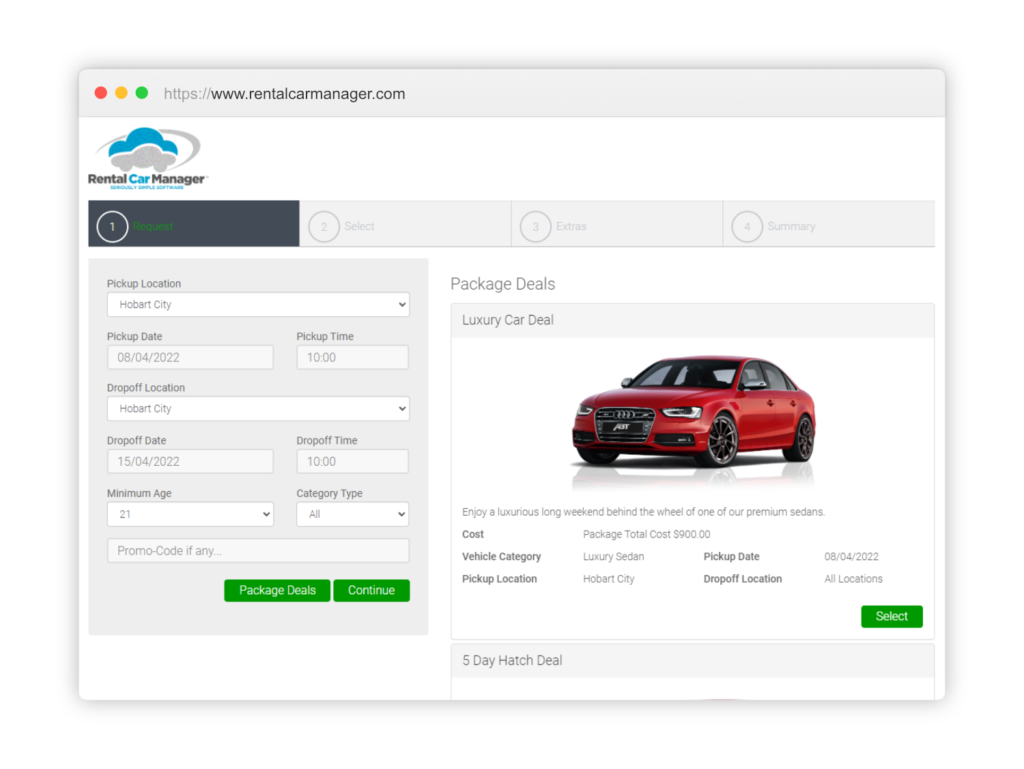Image resolution: width=1024 pixels, height=769 pixels.
Task: Click the Continue button
Action: pos(372,591)
